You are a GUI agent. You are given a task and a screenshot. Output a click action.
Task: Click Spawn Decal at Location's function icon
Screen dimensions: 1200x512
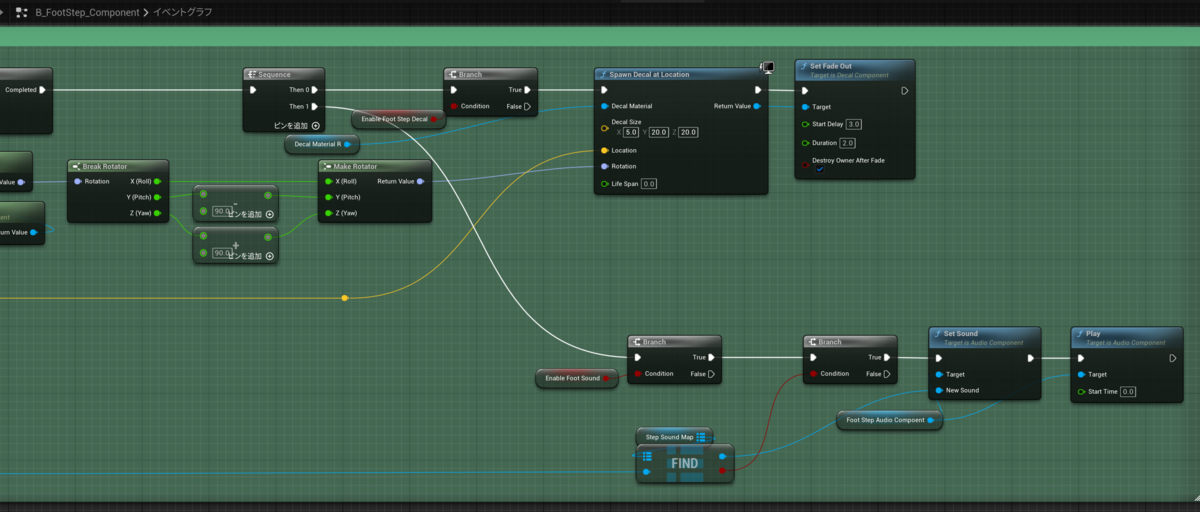pyautogui.click(x=603, y=75)
